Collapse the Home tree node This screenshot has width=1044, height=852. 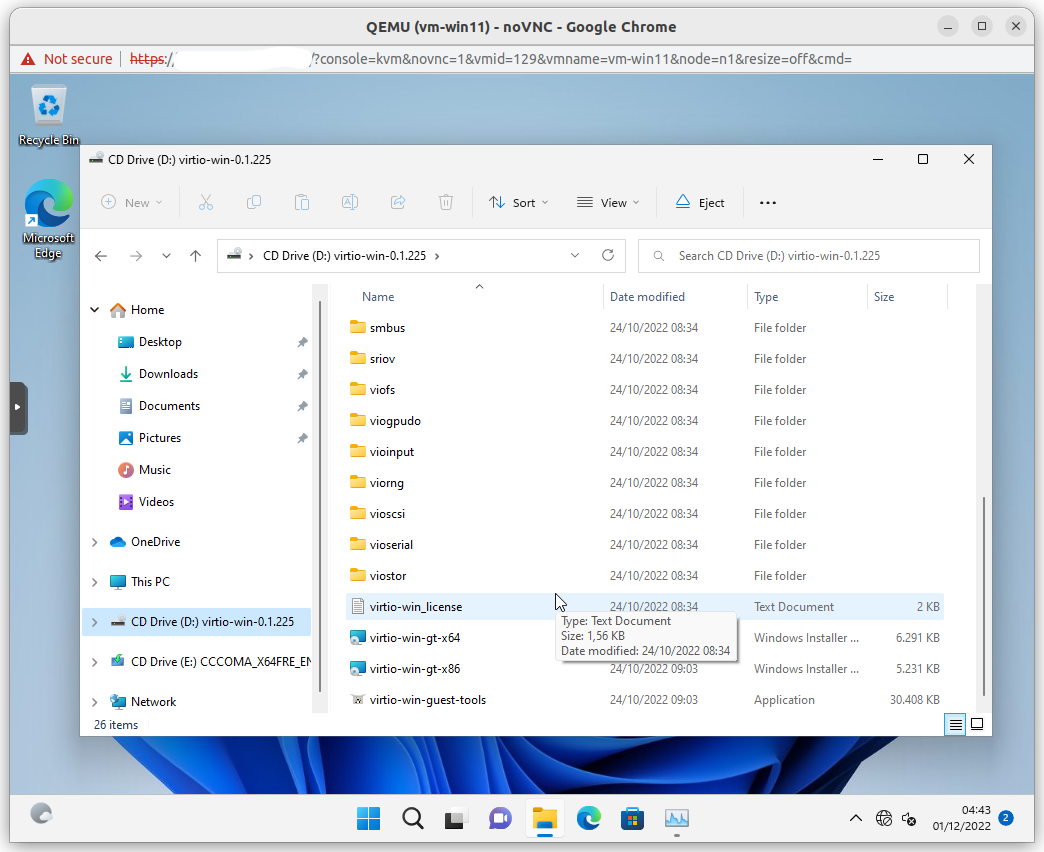95,310
